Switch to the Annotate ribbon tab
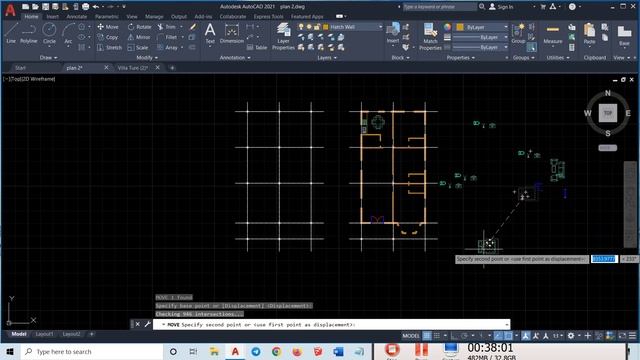 click(x=77, y=17)
